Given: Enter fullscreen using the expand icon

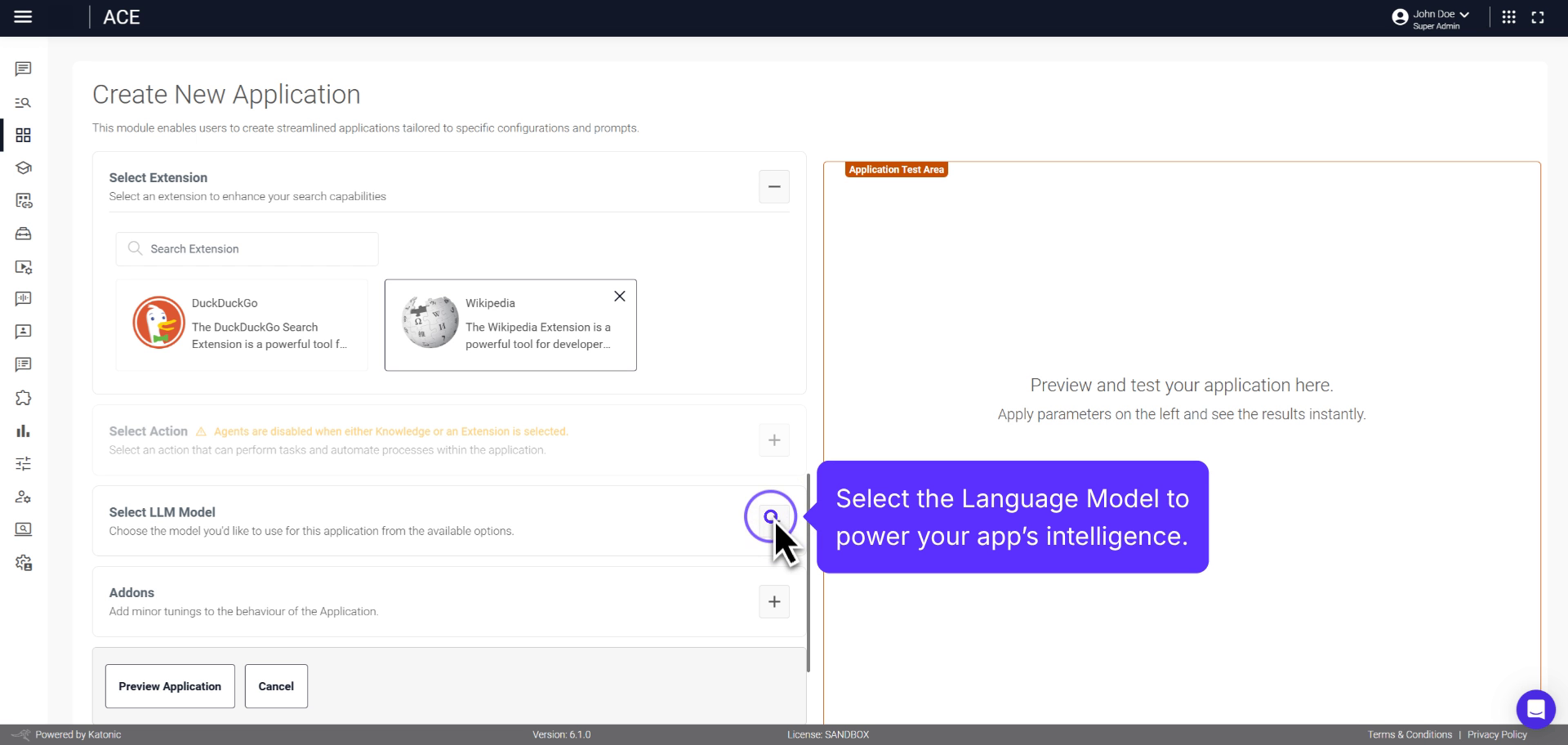Looking at the screenshot, I should pyautogui.click(x=1539, y=16).
